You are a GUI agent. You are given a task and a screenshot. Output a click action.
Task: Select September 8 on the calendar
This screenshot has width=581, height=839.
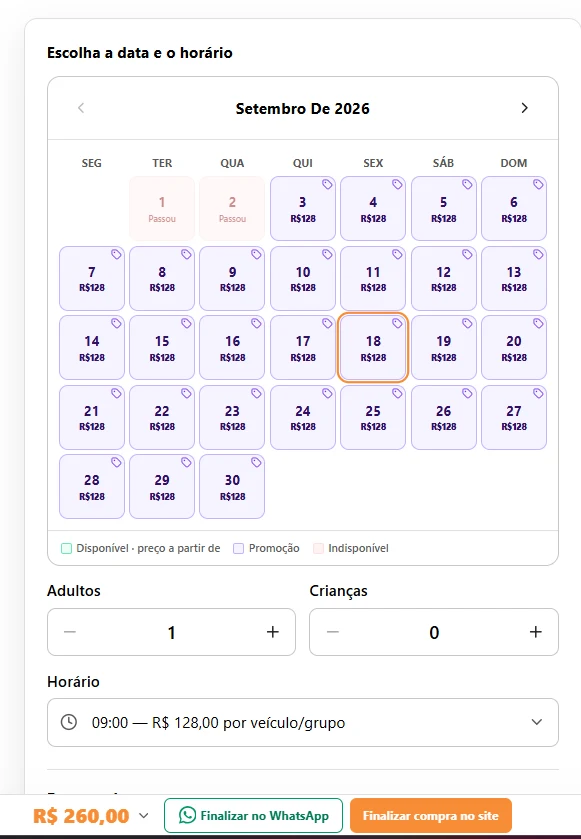tap(162, 278)
